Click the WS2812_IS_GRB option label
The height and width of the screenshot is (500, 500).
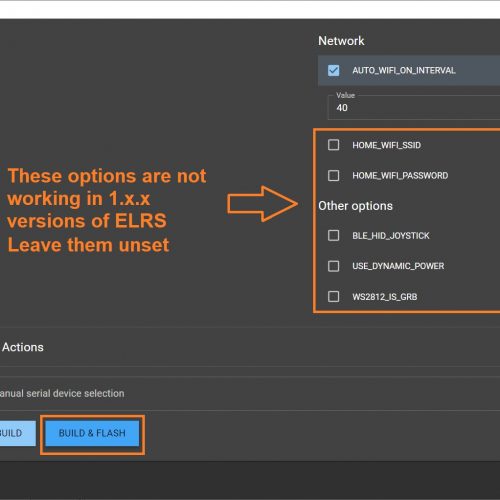coord(385,297)
